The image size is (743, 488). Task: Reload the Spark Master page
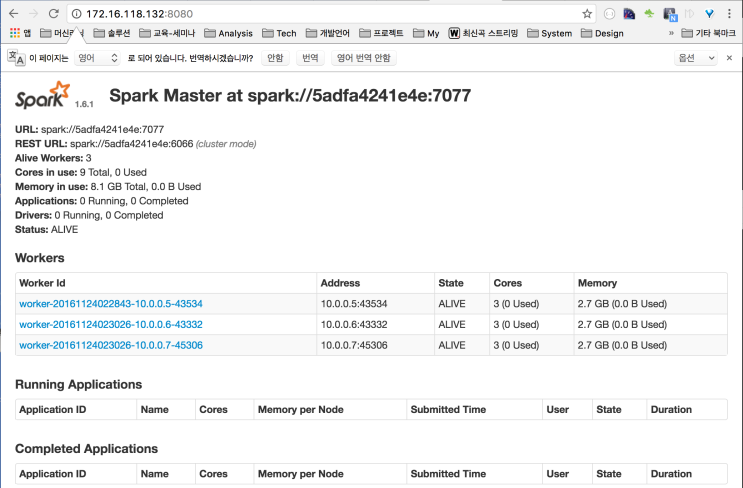coord(54,14)
